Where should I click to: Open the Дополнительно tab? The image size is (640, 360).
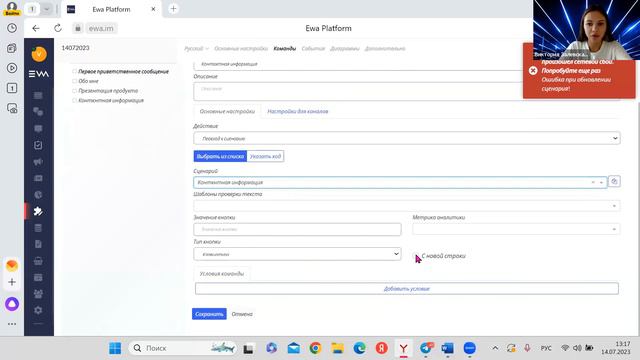coord(385,49)
